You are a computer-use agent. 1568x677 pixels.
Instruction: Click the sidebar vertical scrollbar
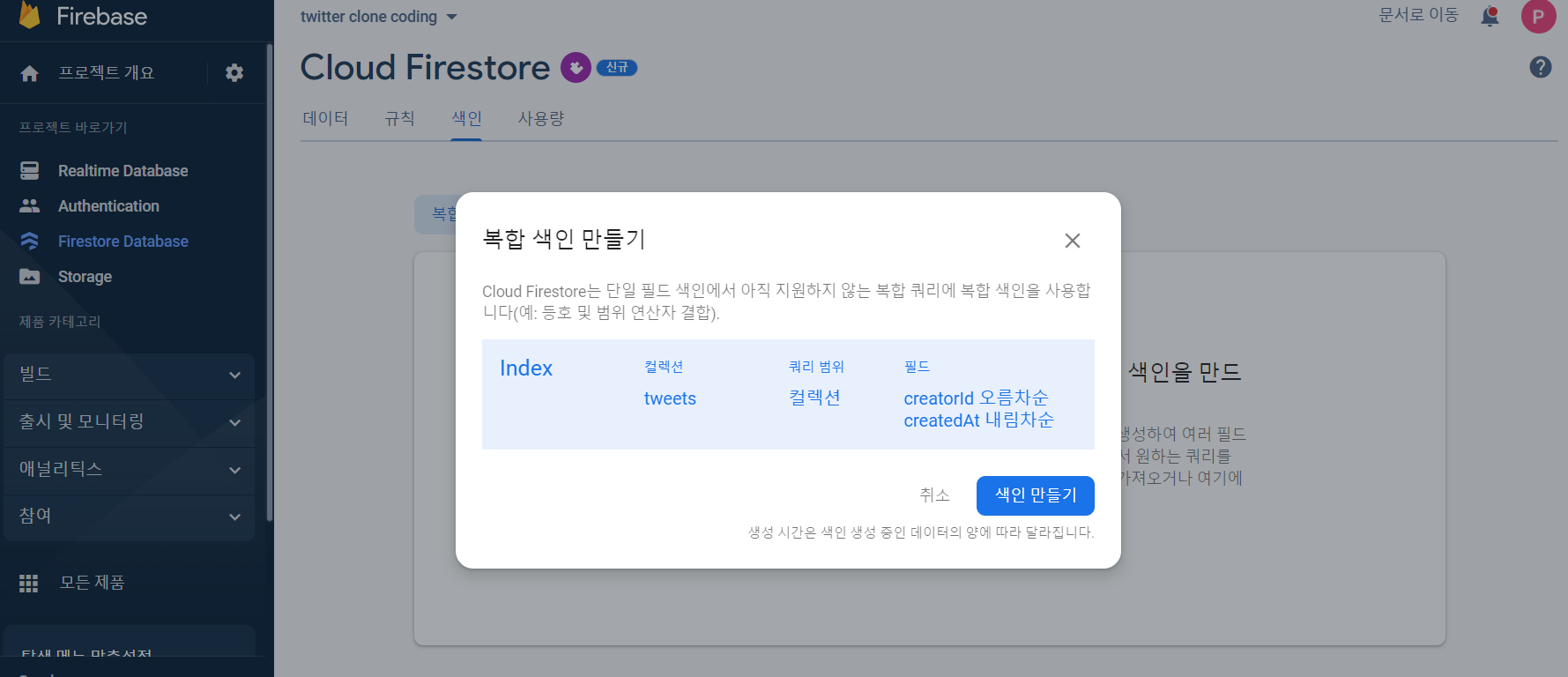click(x=269, y=282)
